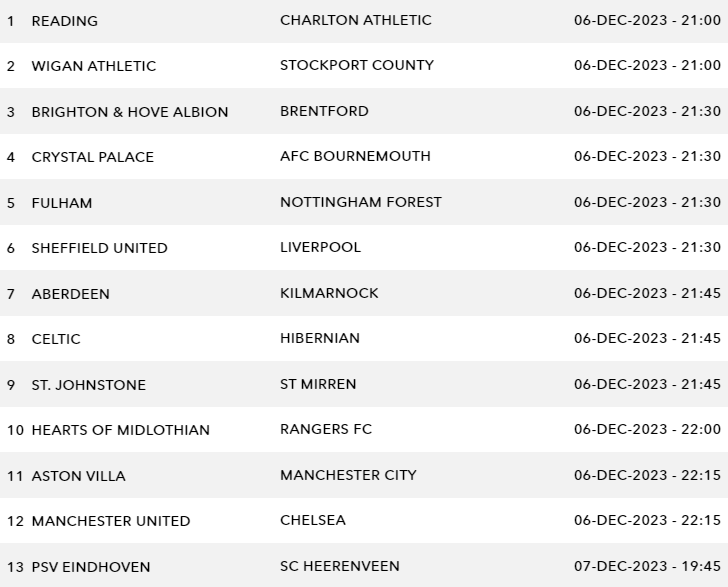728x587 pixels.
Task: Click Fulham home team
Action: [62, 203]
